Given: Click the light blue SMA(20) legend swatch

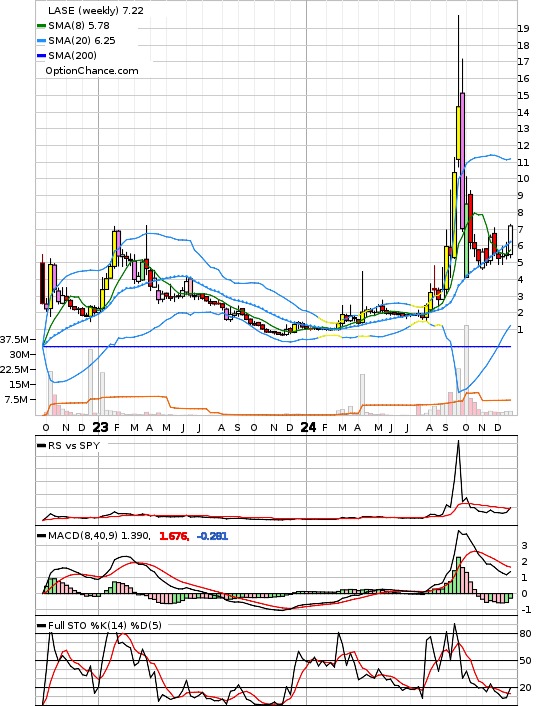Looking at the screenshot, I should click(x=41, y=41).
